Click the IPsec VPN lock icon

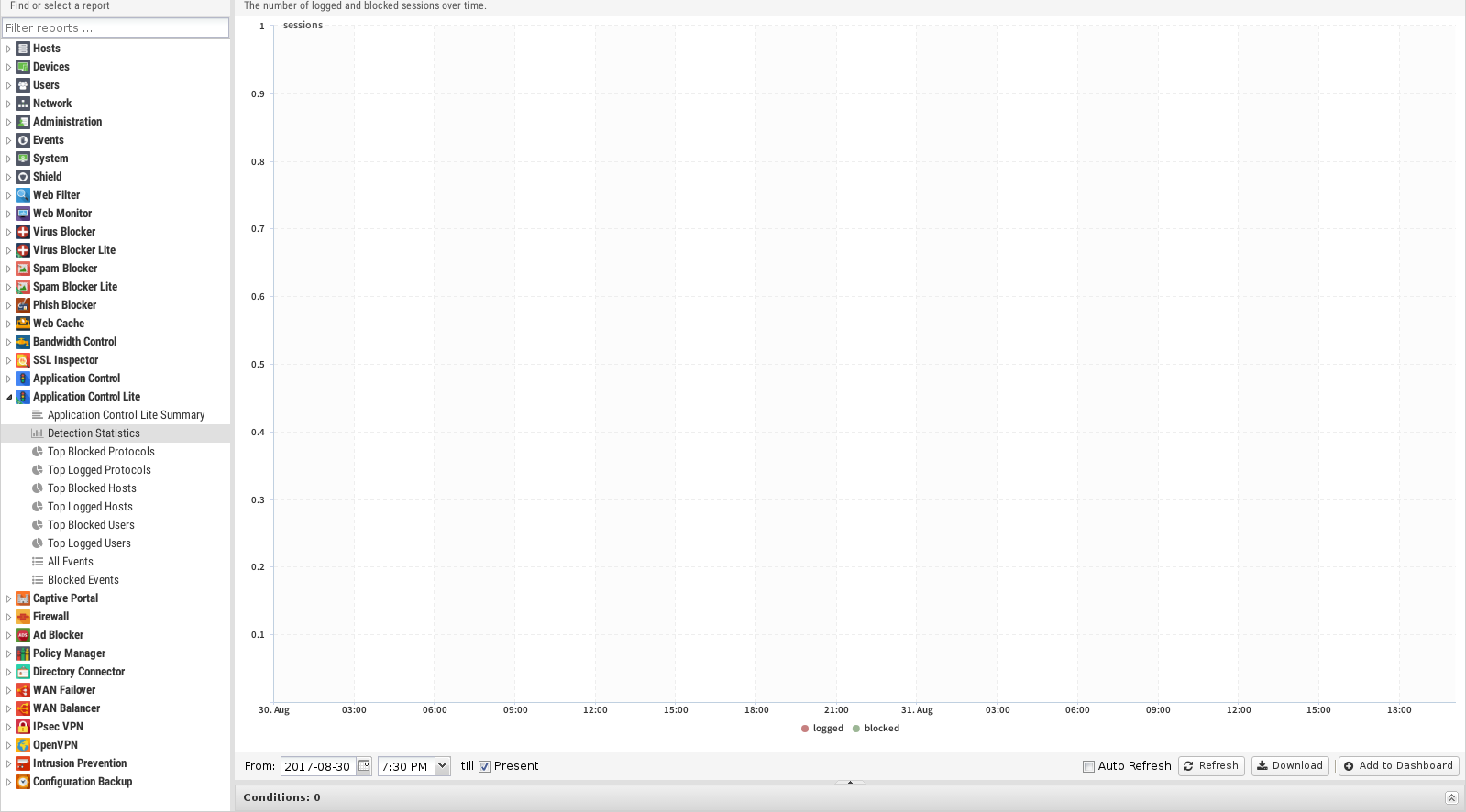tap(23, 727)
